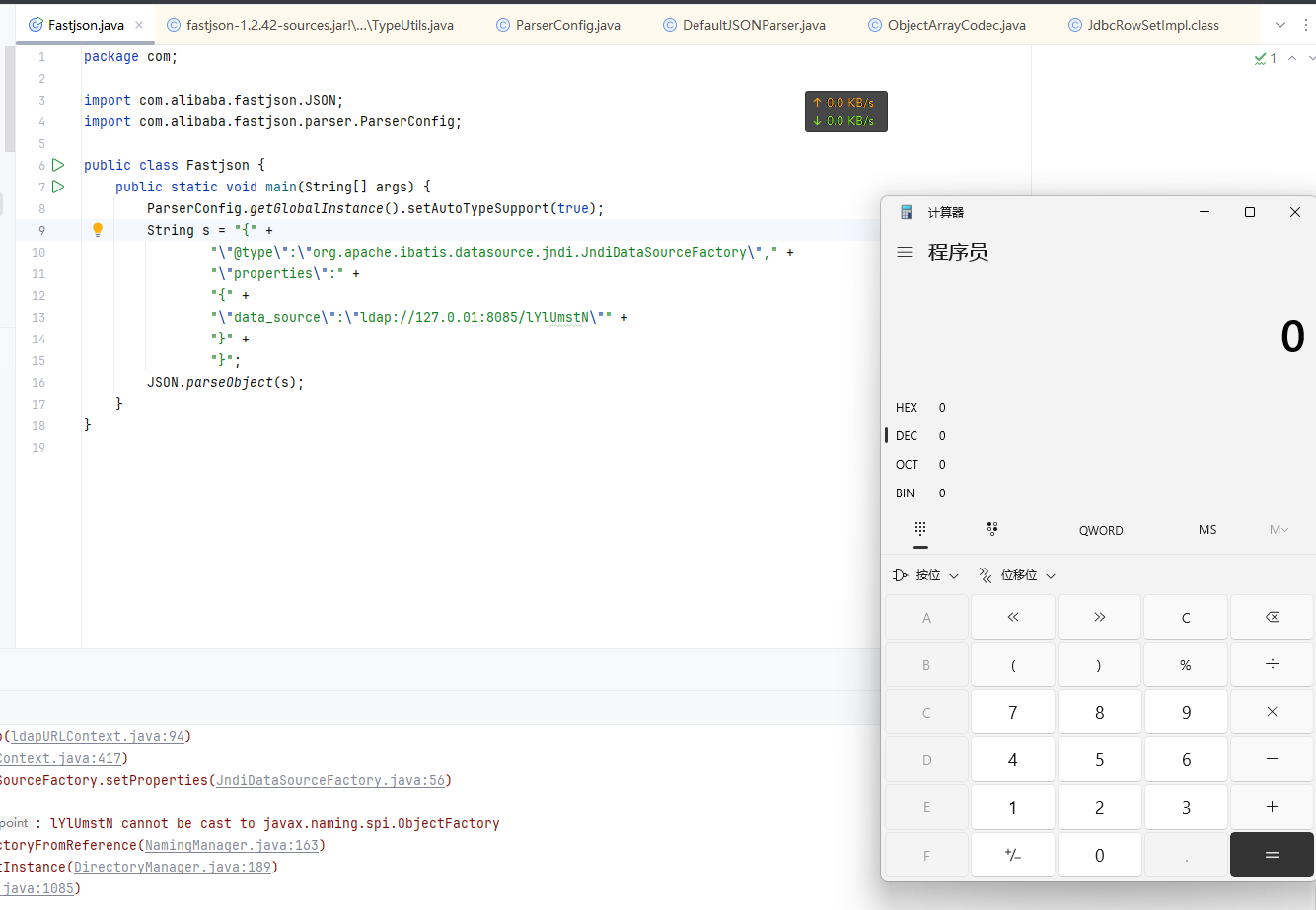Click the calculator result display showing 0
The width and height of the screenshot is (1316, 910).
[x=1292, y=338]
